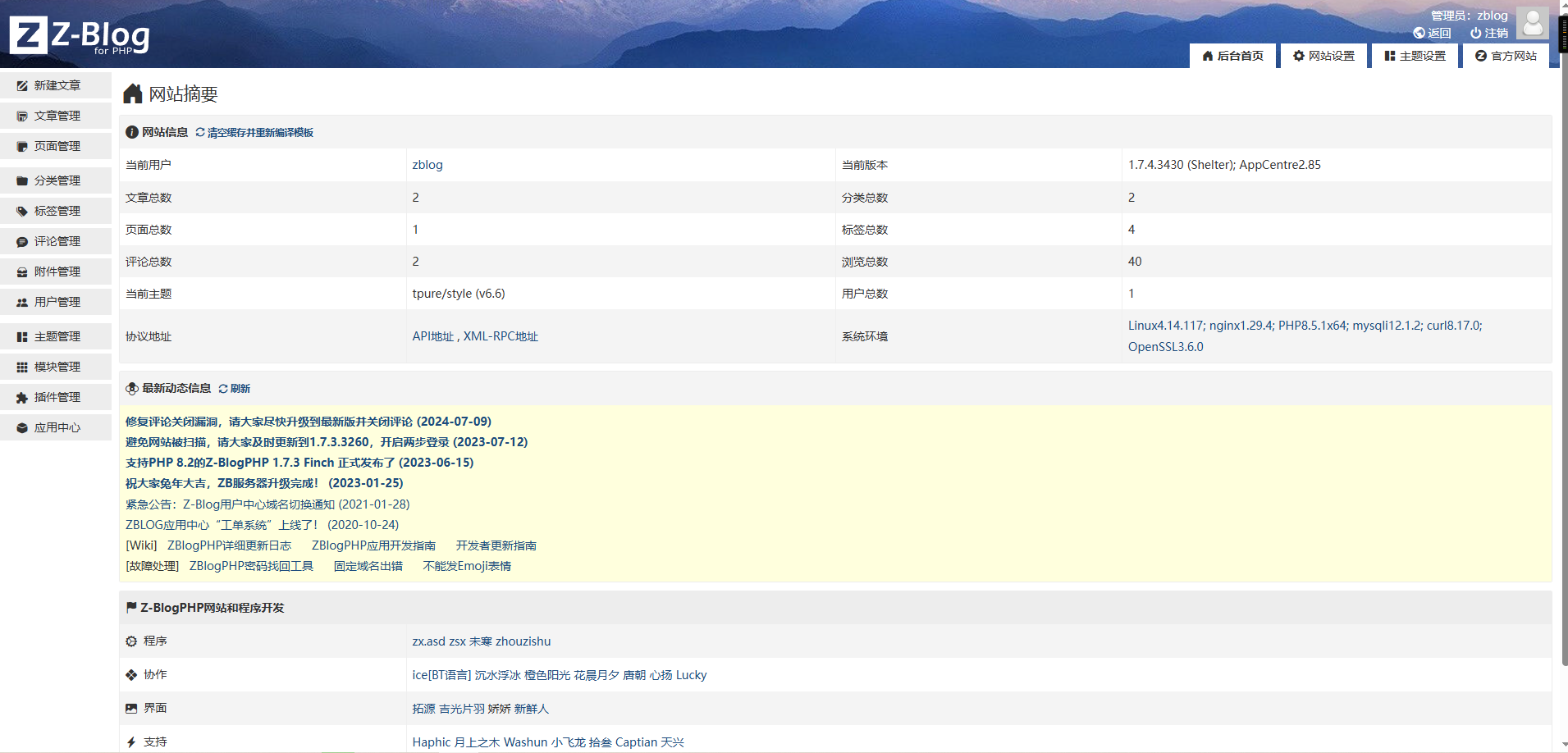Click the Comment Management speech bubble icon

pyautogui.click(x=22, y=242)
